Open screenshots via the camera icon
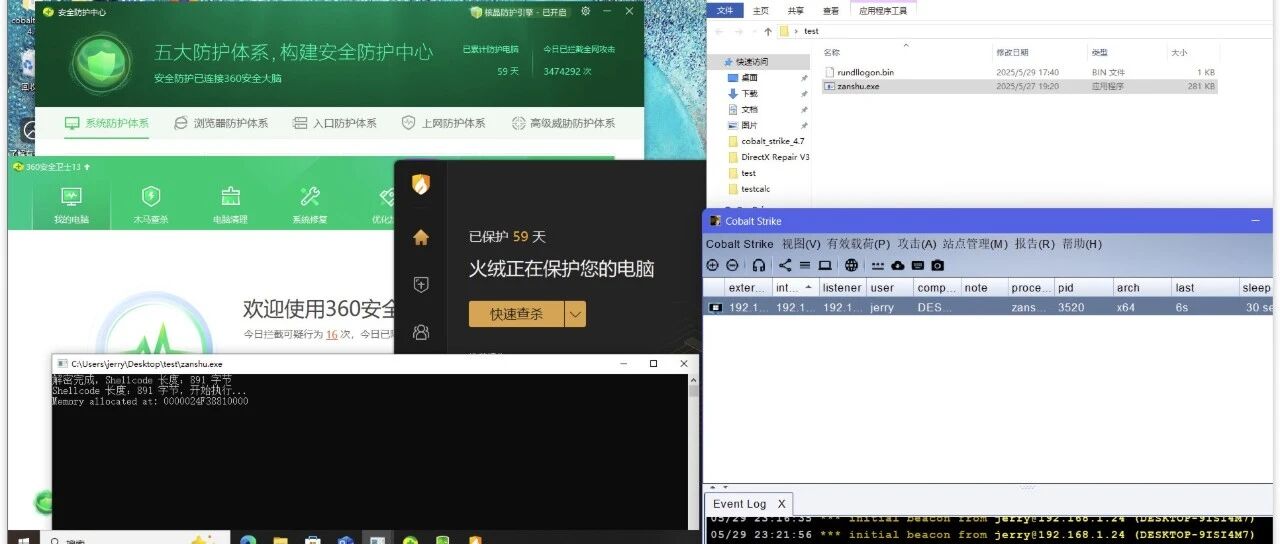 tap(937, 265)
